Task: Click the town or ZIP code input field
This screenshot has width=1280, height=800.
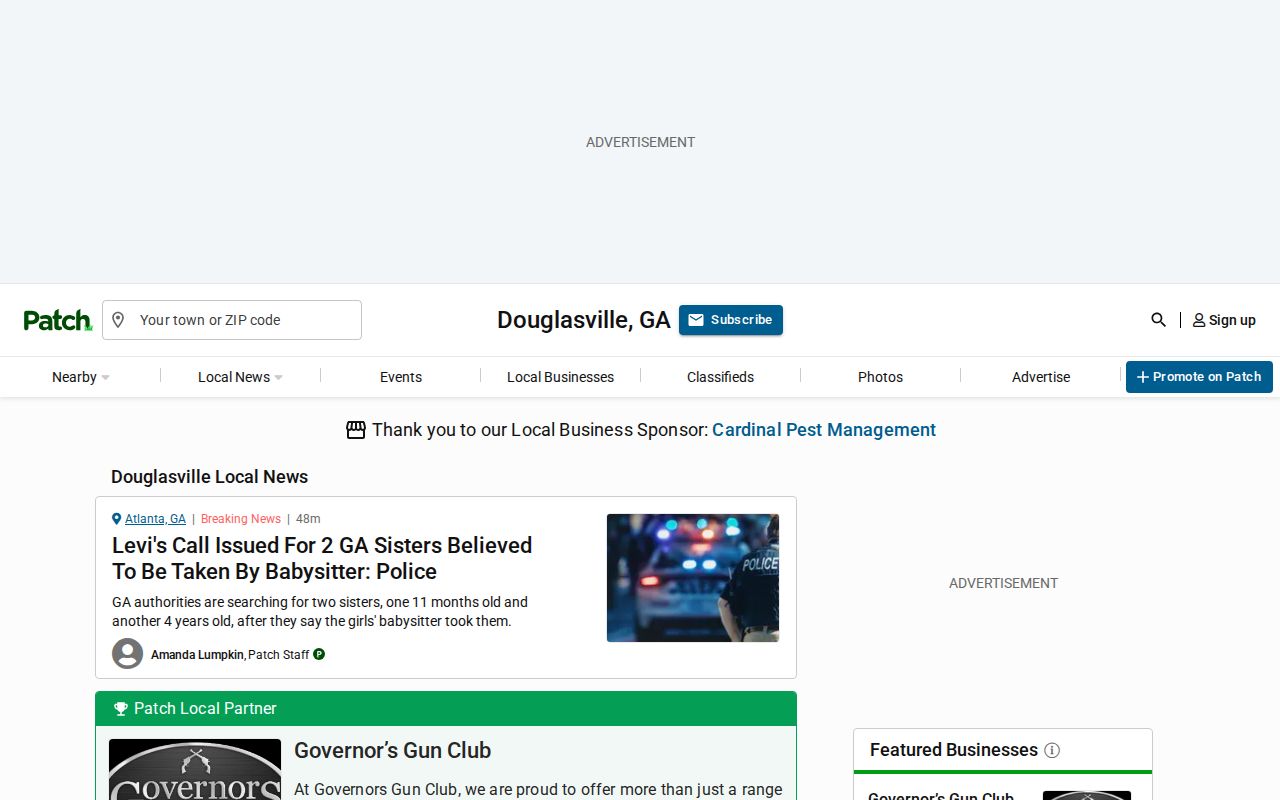Action: point(232,320)
